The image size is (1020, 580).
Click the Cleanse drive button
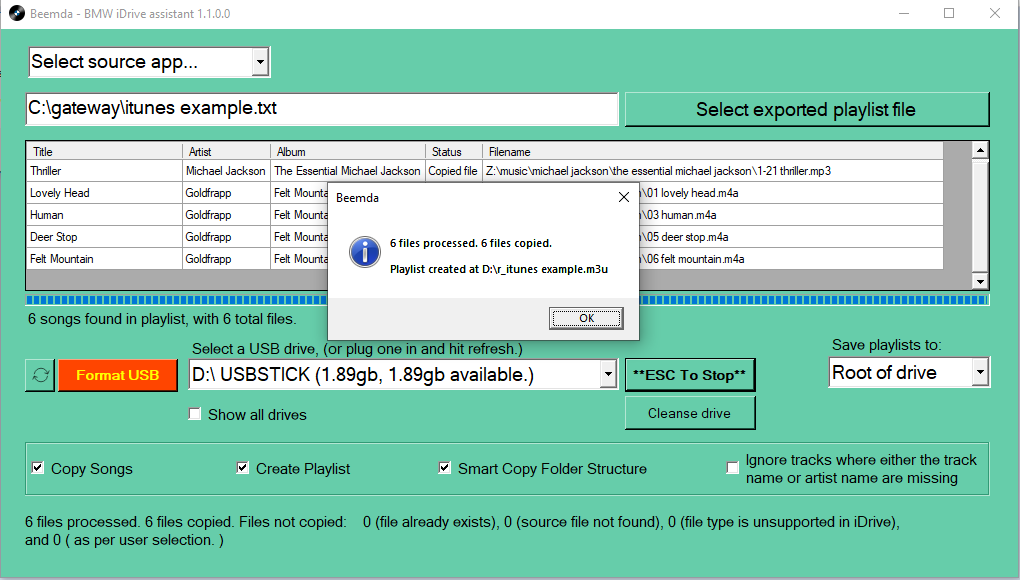click(690, 413)
